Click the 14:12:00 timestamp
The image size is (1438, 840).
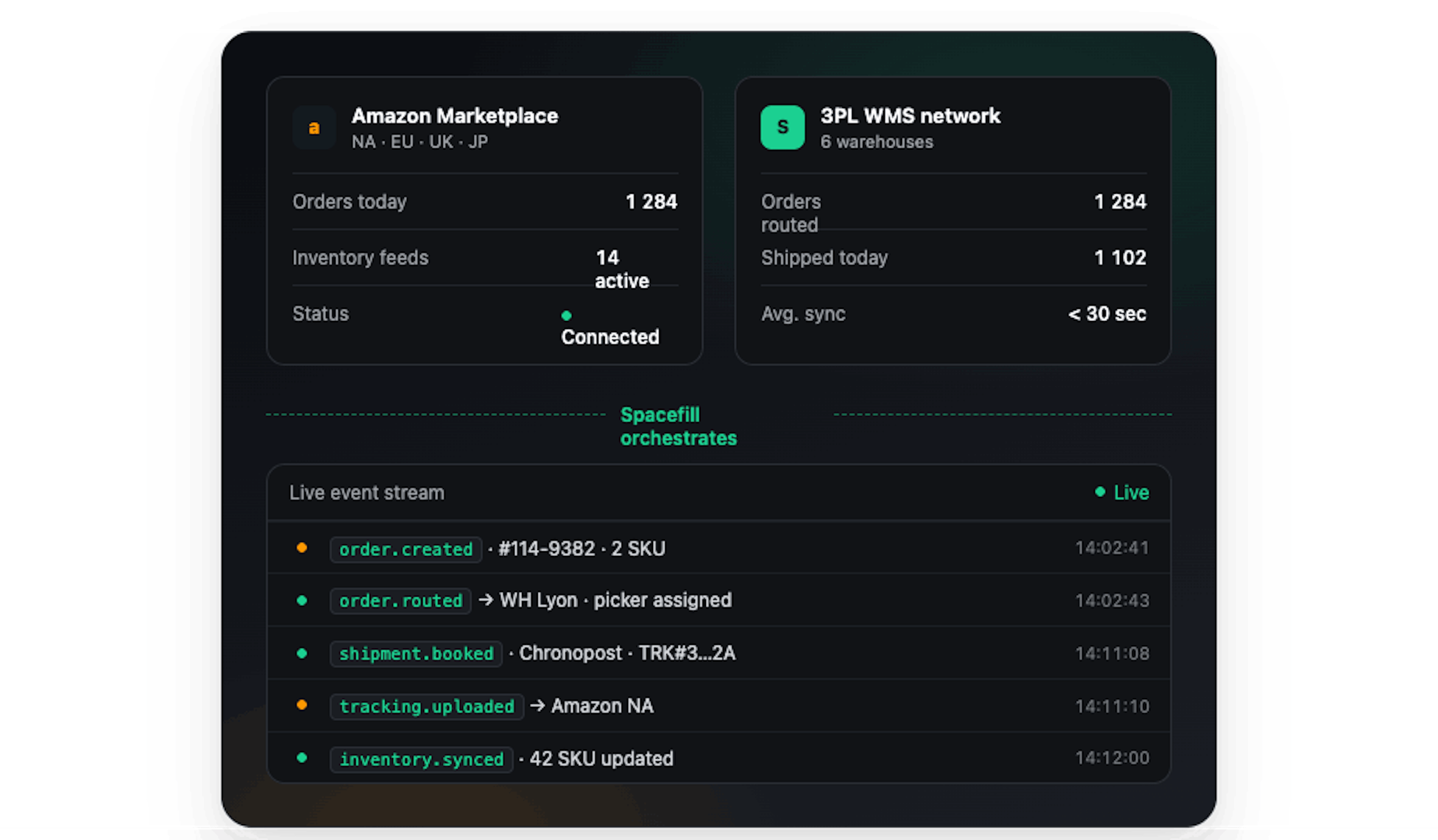coord(1112,758)
